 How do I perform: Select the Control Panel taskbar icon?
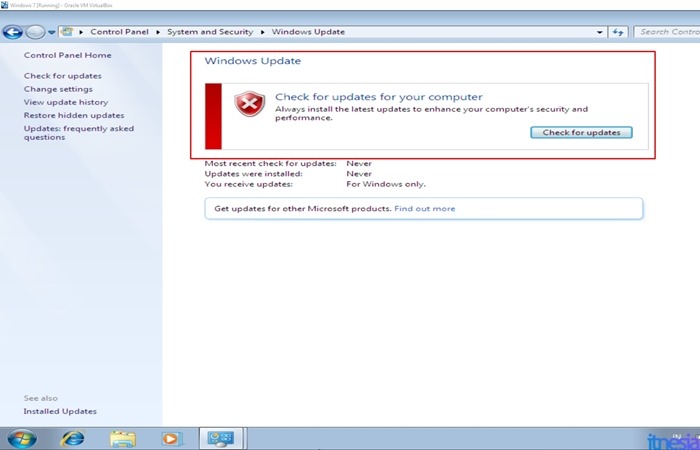pyautogui.click(x=220, y=438)
